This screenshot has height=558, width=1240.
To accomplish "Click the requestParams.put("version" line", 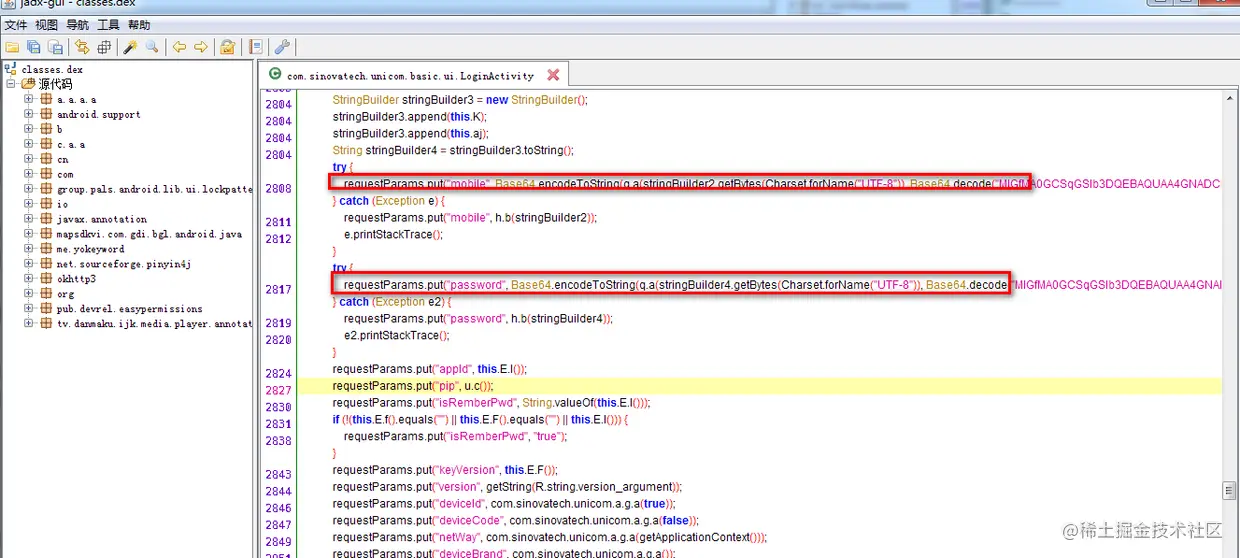I will pos(506,487).
